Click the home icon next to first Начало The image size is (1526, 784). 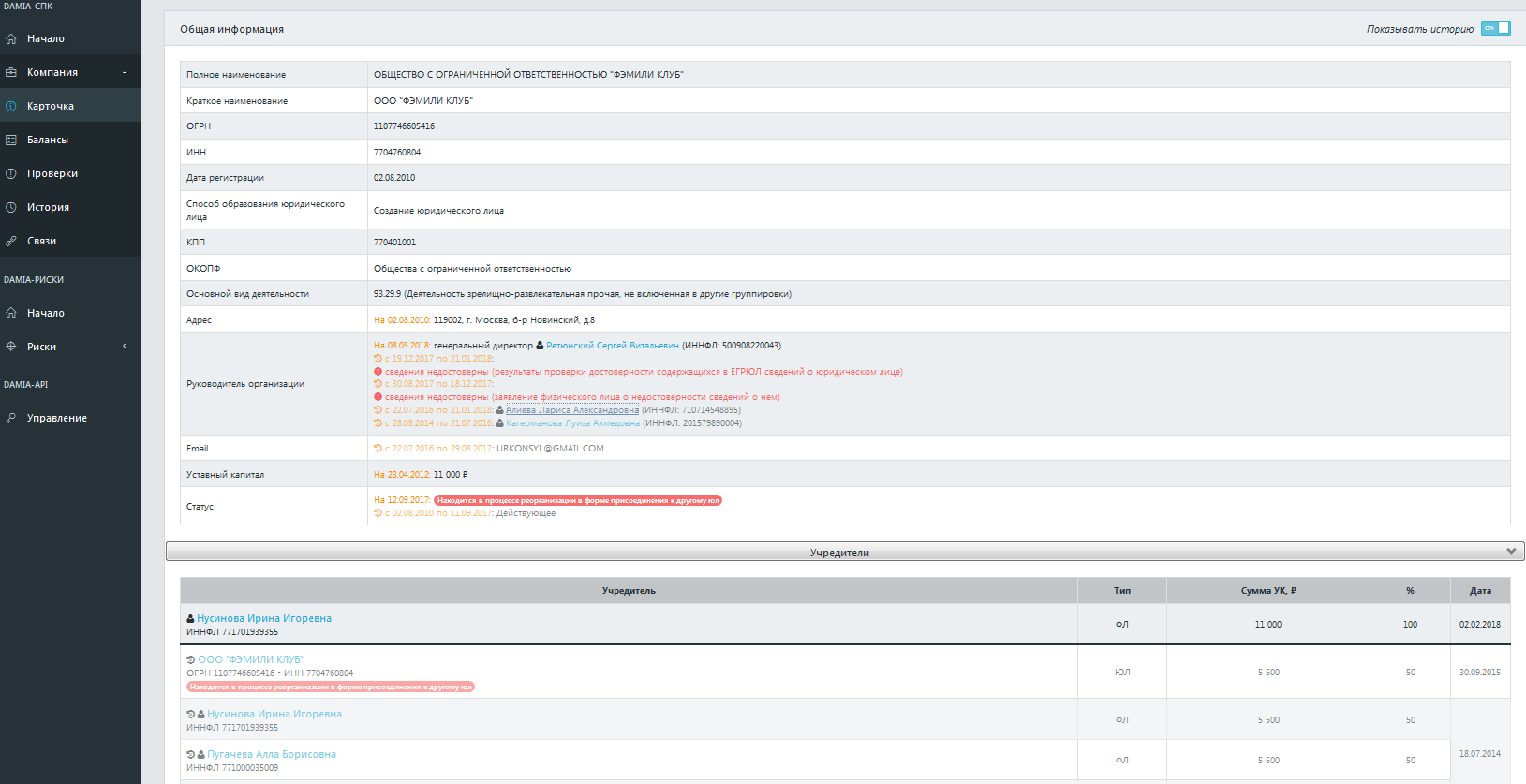[x=11, y=39]
